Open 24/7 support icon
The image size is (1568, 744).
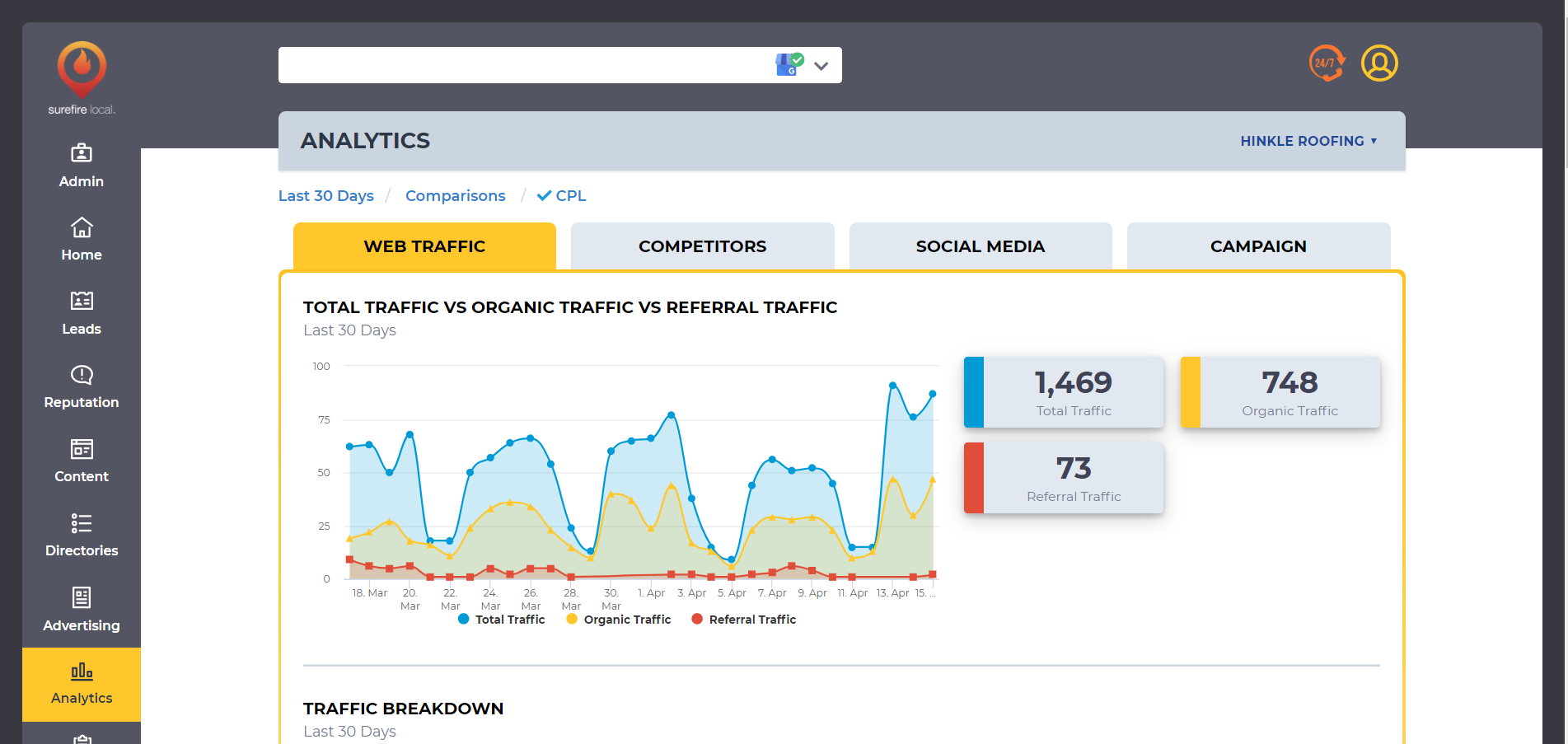click(x=1327, y=63)
